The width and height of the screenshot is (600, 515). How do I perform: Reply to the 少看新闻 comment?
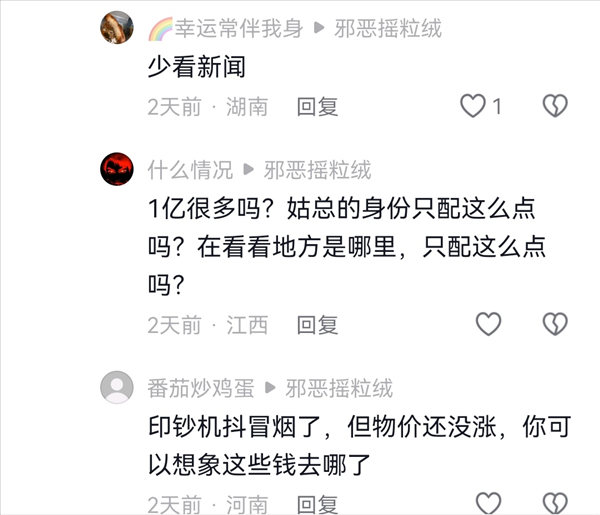click(318, 106)
